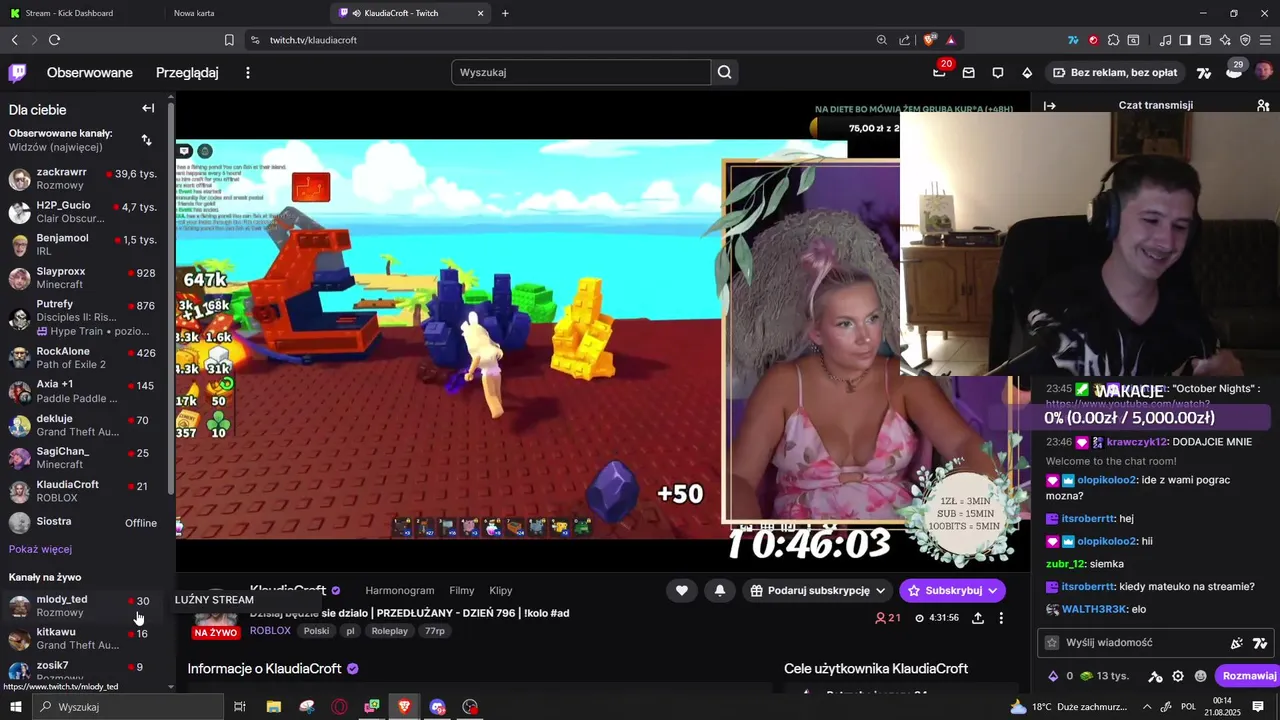Open the Prime loot crown with badge 20
This screenshot has width=1280, height=720.
(x=939, y=72)
